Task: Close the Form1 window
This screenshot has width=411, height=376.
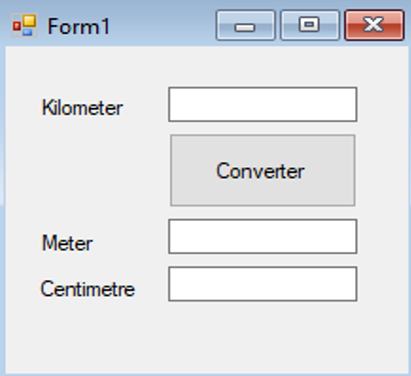Action: click(374, 25)
